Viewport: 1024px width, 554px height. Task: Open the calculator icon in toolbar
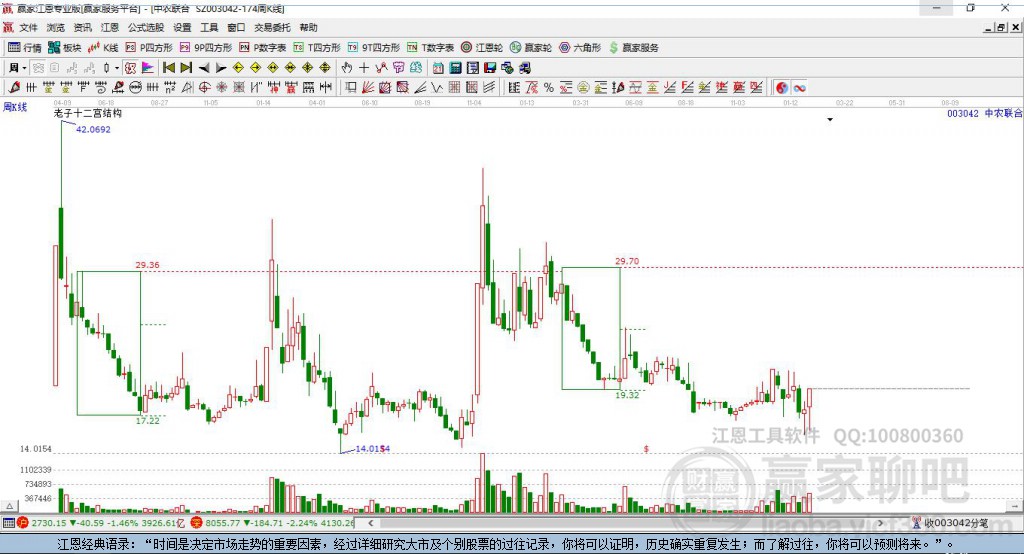pyautogui.click(x=455, y=68)
